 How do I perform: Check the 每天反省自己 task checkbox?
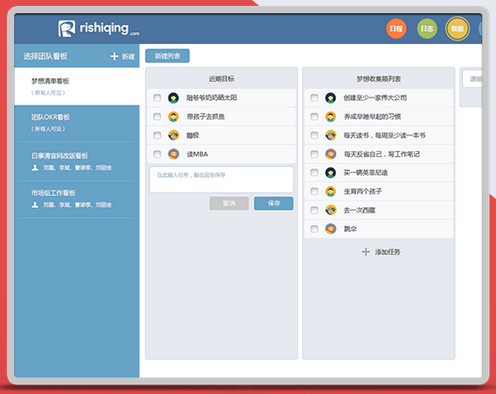click(x=314, y=154)
